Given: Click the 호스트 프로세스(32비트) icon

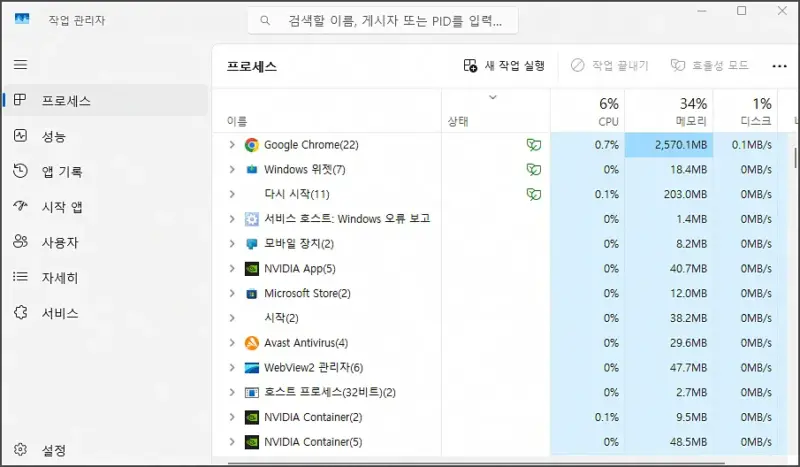Looking at the screenshot, I should (252, 392).
